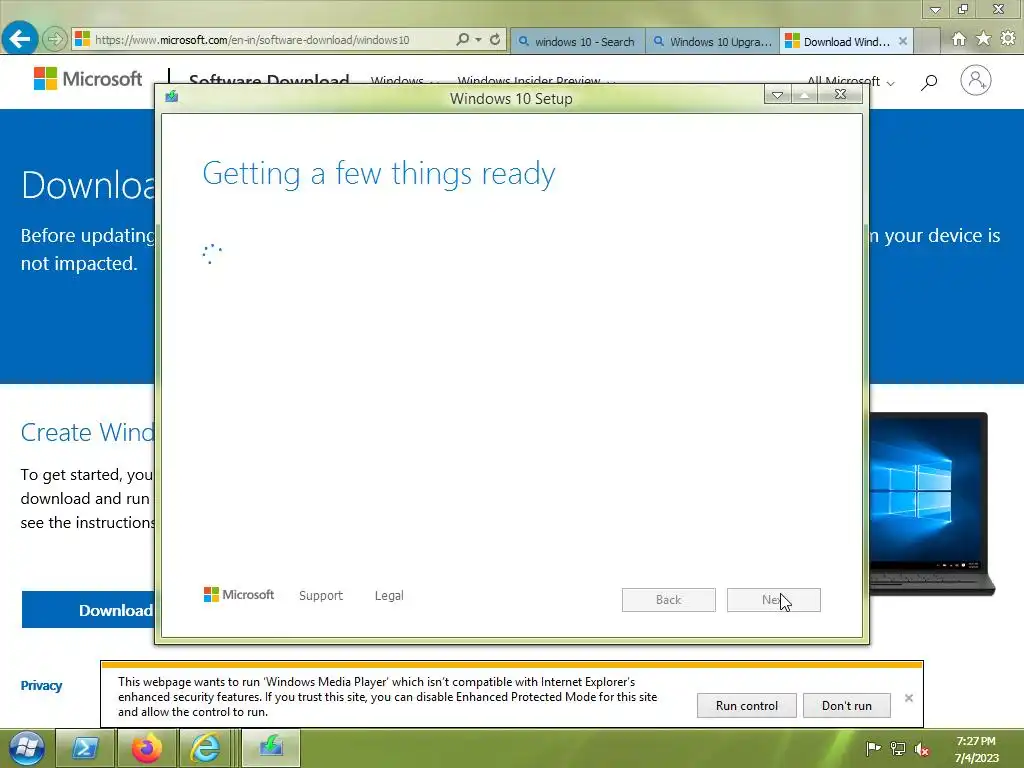Screen dimensions: 1024x768
Task: Open the taskbar clock showing 7:27 PM
Action: [976, 749]
